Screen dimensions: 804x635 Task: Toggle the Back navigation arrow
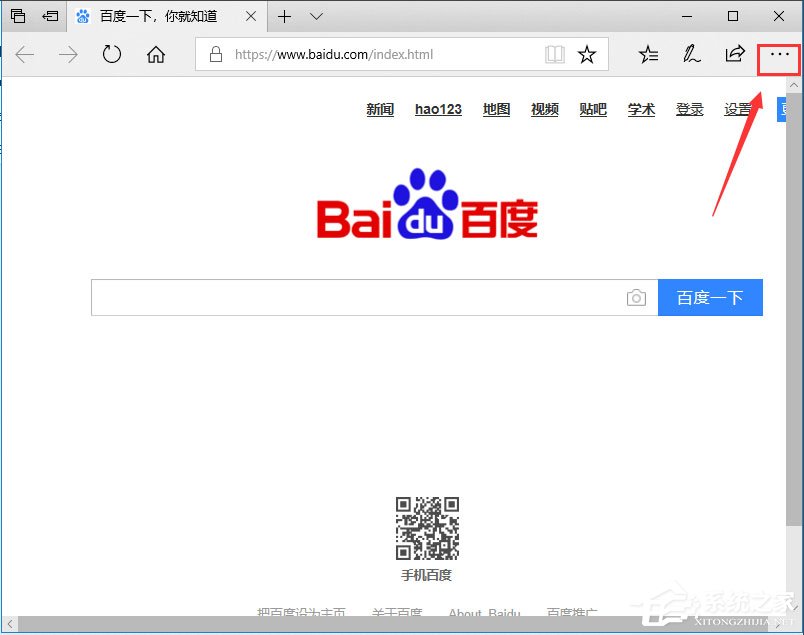coord(24,56)
